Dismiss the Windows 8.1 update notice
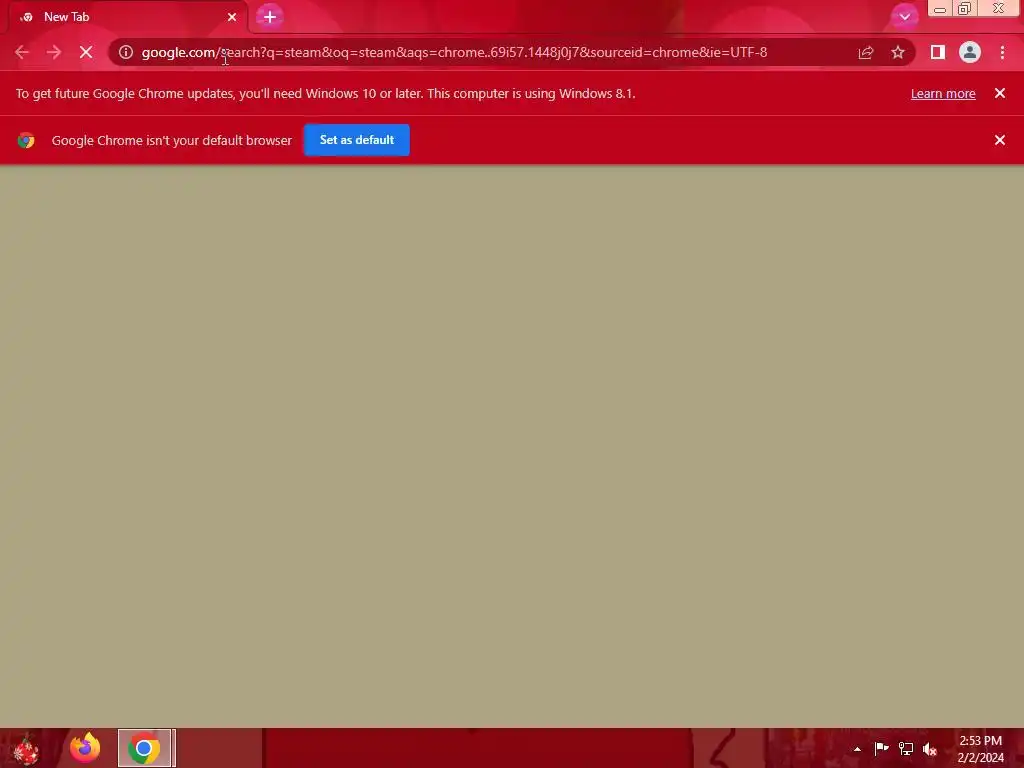This screenshot has width=1024, height=768. 1000,93
